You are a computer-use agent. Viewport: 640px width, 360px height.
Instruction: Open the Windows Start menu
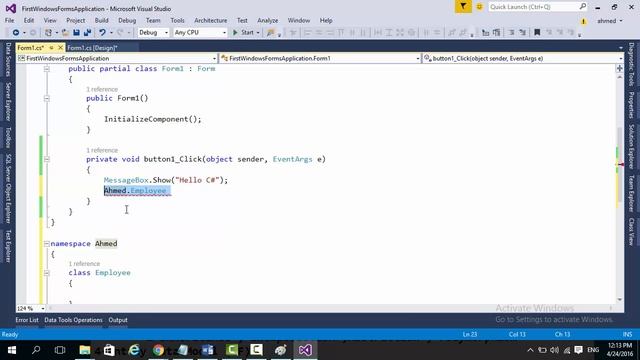[x=12, y=350]
